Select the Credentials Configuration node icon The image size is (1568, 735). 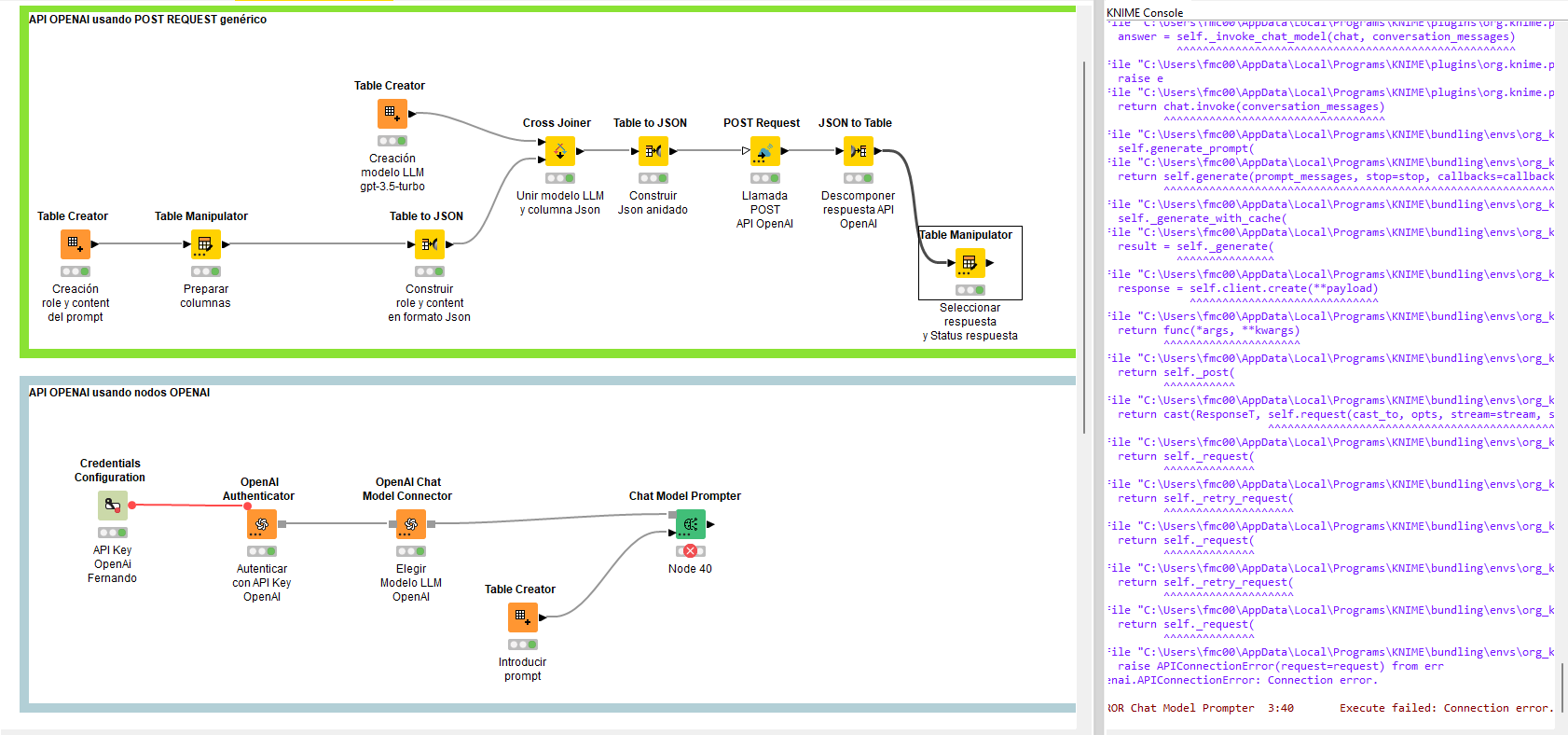click(113, 506)
